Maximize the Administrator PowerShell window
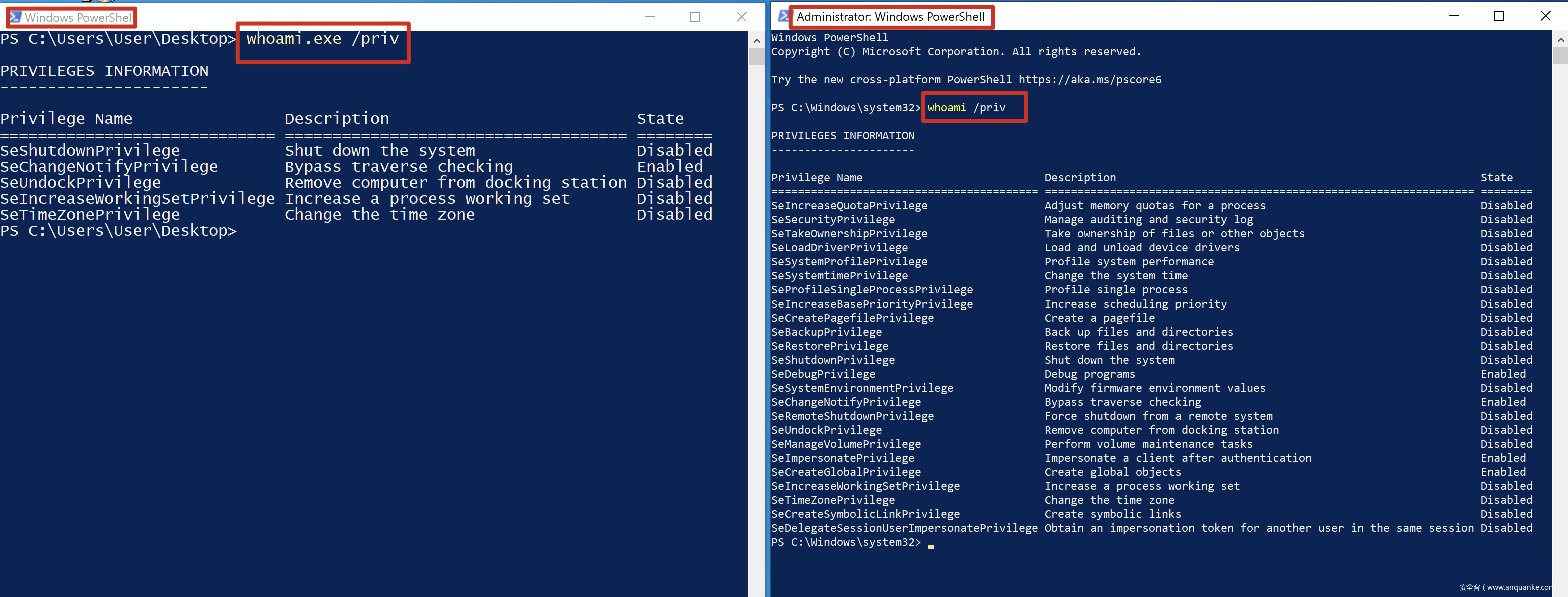Image resolution: width=1568 pixels, height=597 pixels. (1499, 16)
